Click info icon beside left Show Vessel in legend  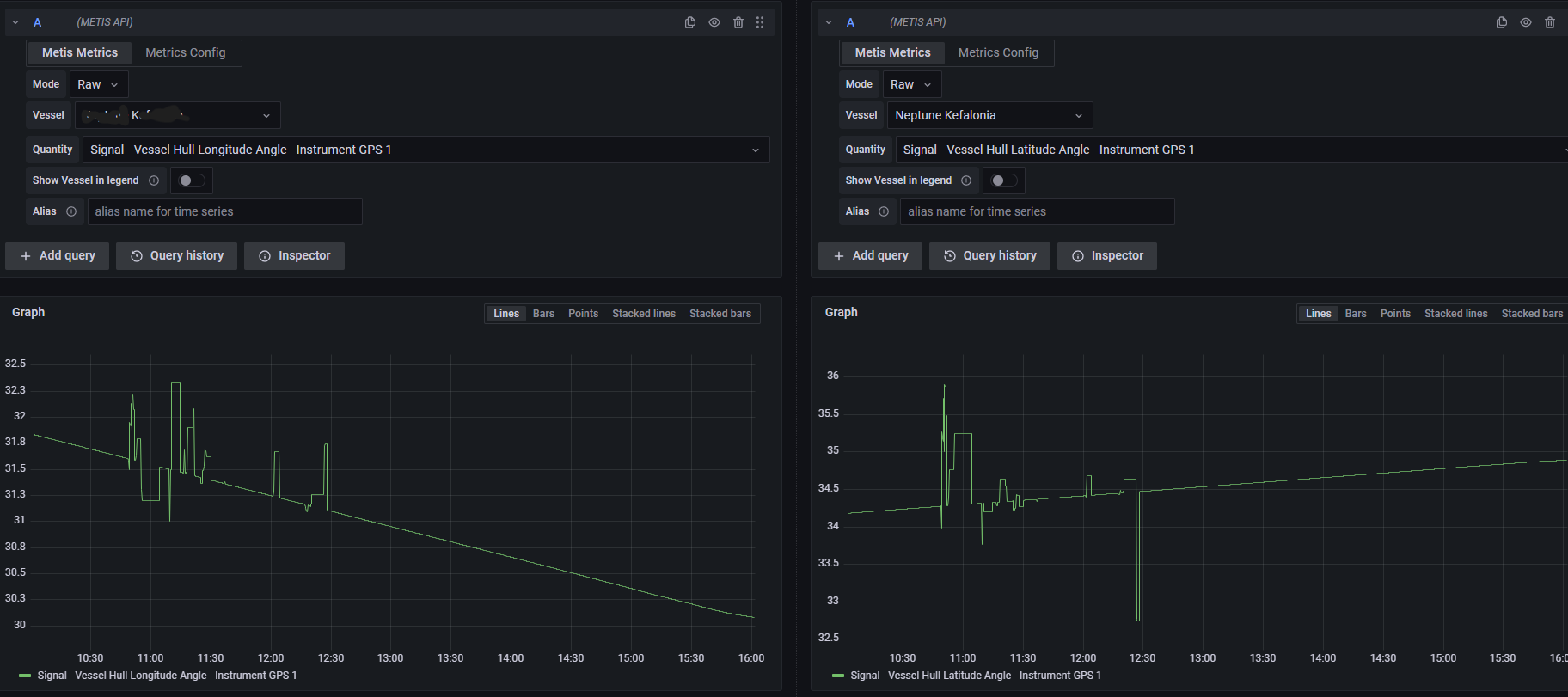tap(154, 180)
